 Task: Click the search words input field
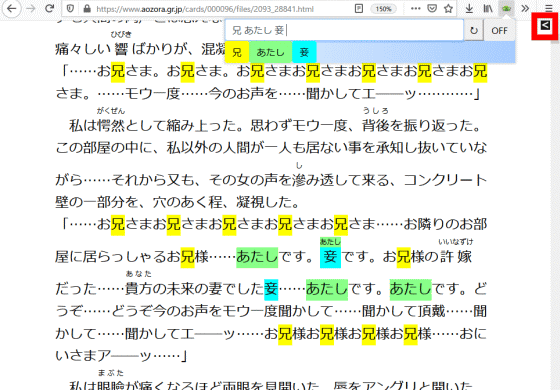point(344,30)
